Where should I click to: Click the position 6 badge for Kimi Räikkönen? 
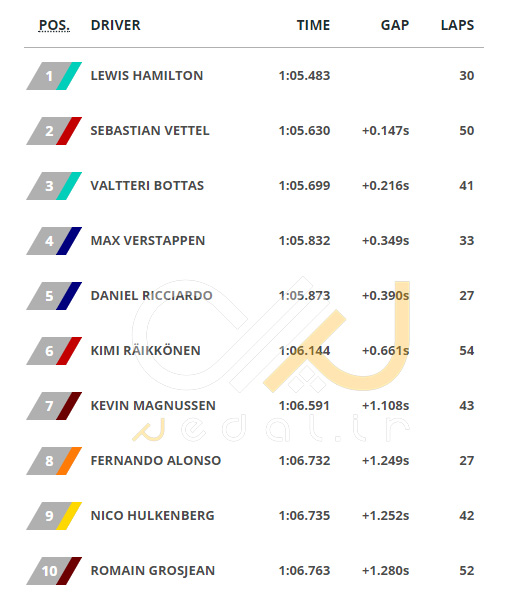pyautogui.click(x=54, y=351)
